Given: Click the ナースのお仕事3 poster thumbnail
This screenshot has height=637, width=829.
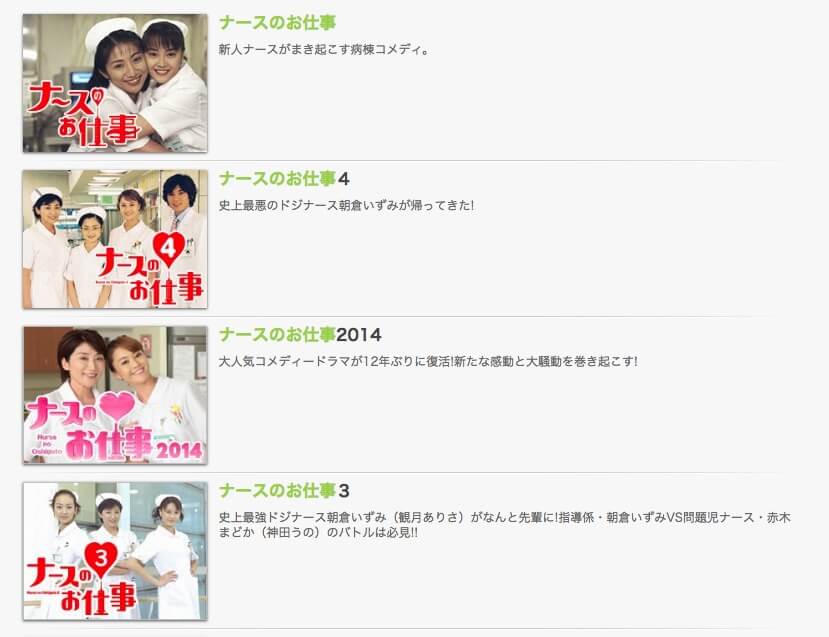Looking at the screenshot, I should 115,551.
